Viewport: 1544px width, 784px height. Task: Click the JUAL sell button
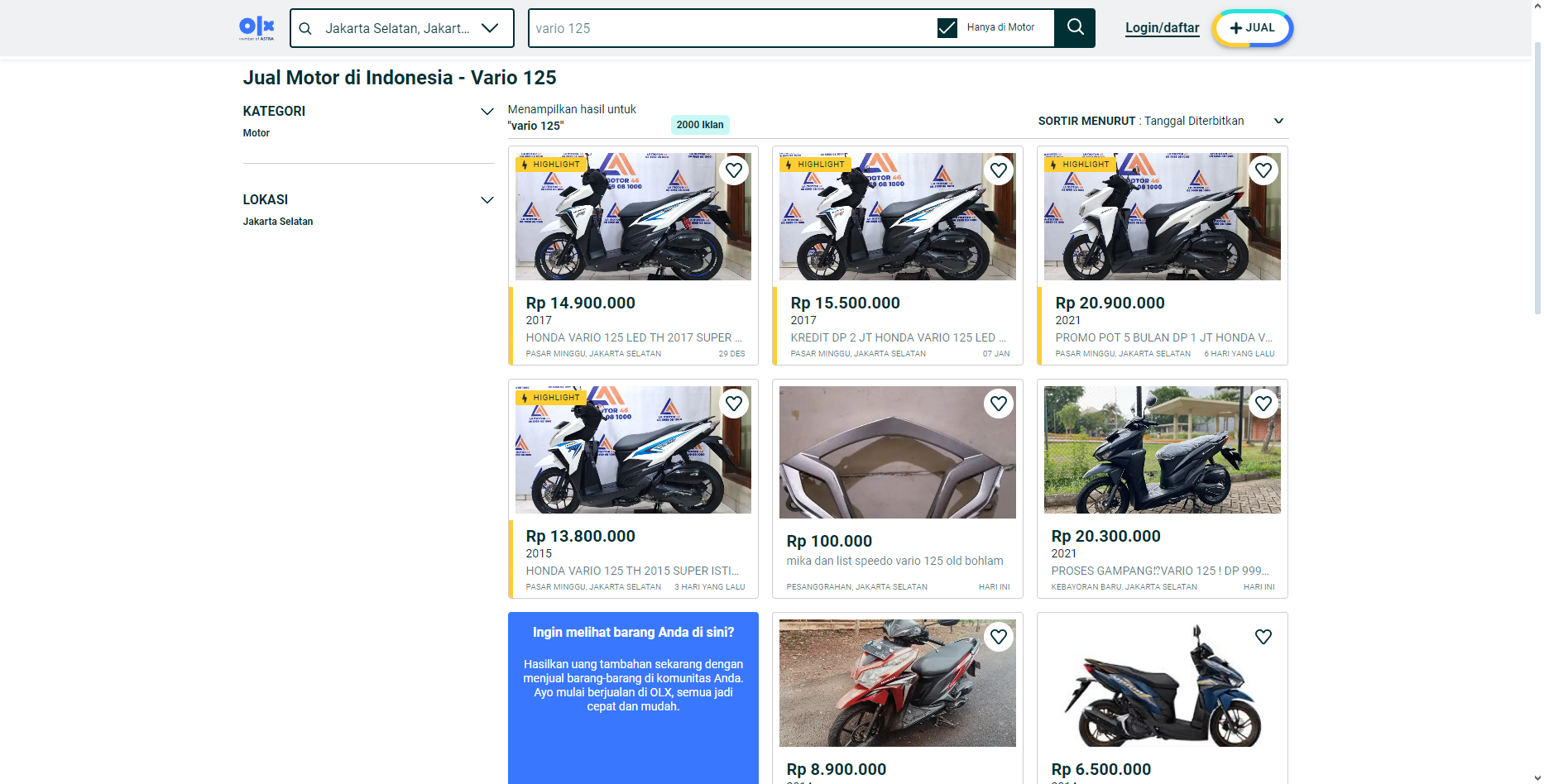tap(1252, 27)
